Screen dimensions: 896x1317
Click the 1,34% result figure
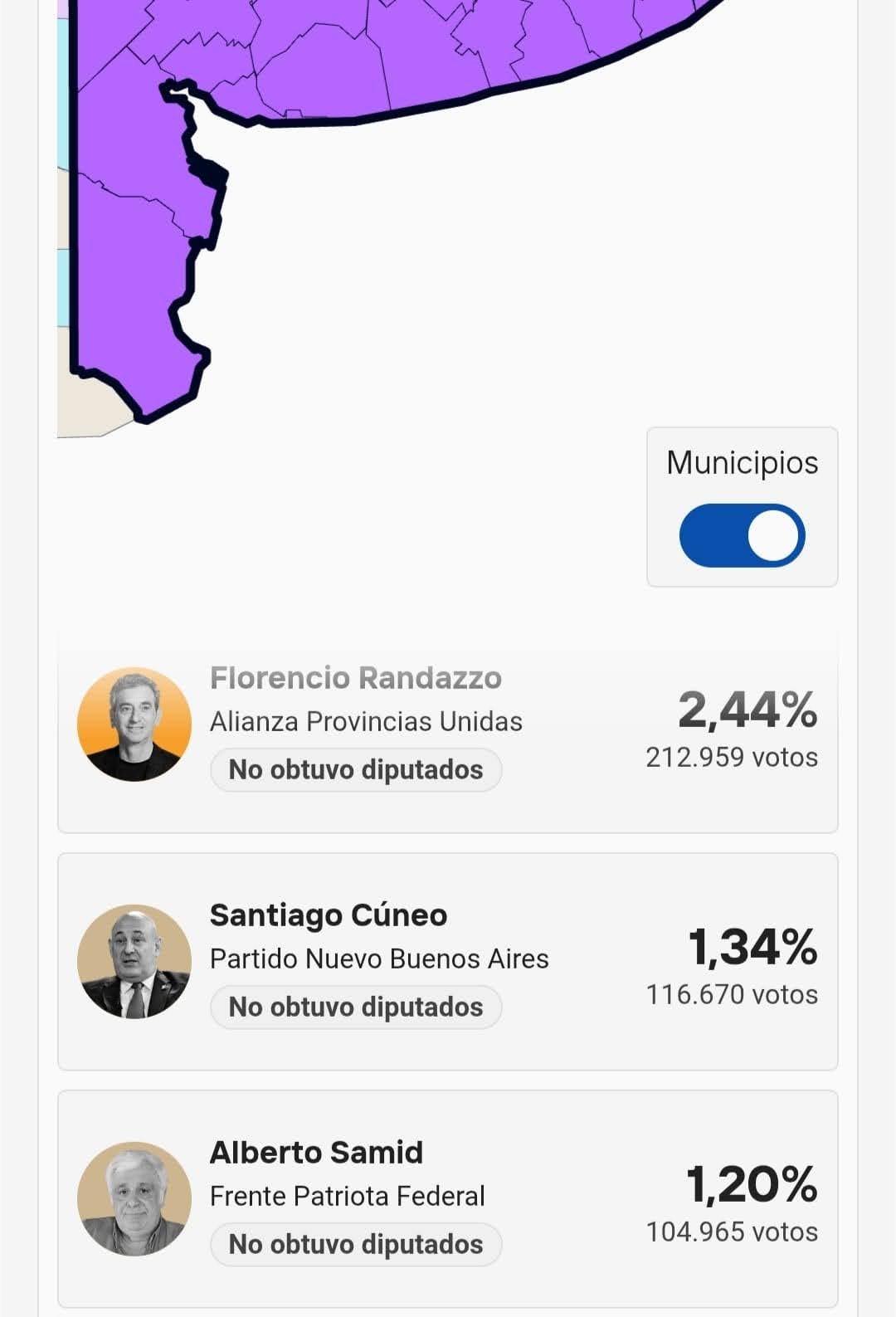click(x=752, y=947)
